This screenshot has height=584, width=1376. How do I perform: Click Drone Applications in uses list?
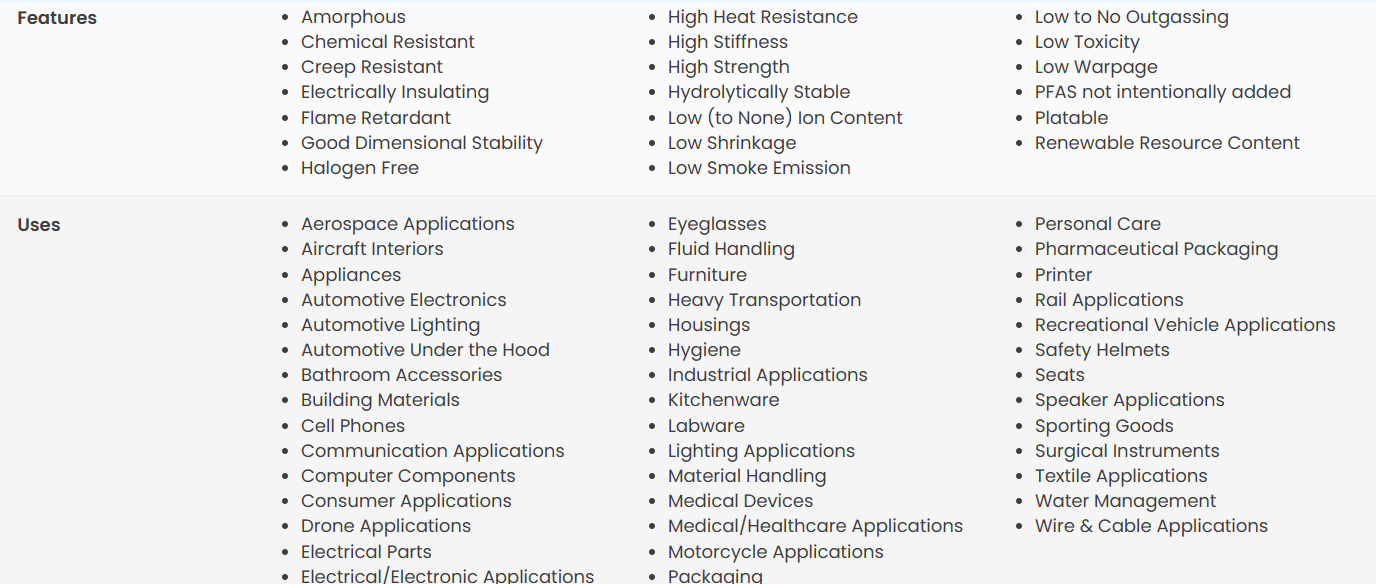click(386, 526)
